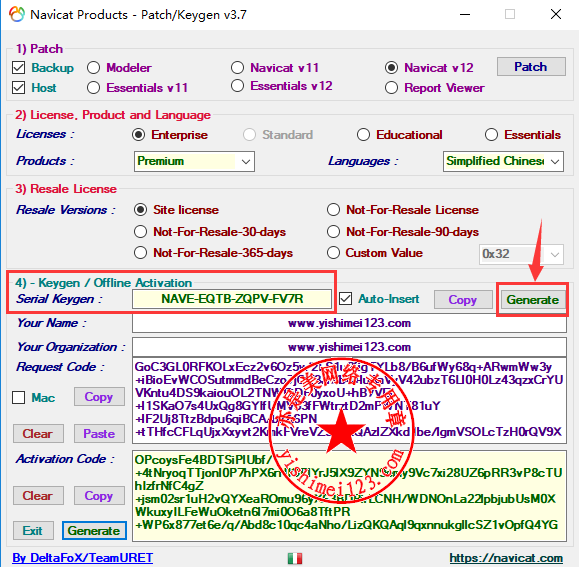This screenshot has width=579, height=567.
Task: Click the Navicat app icon in title bar
Action: click(17, 14)
